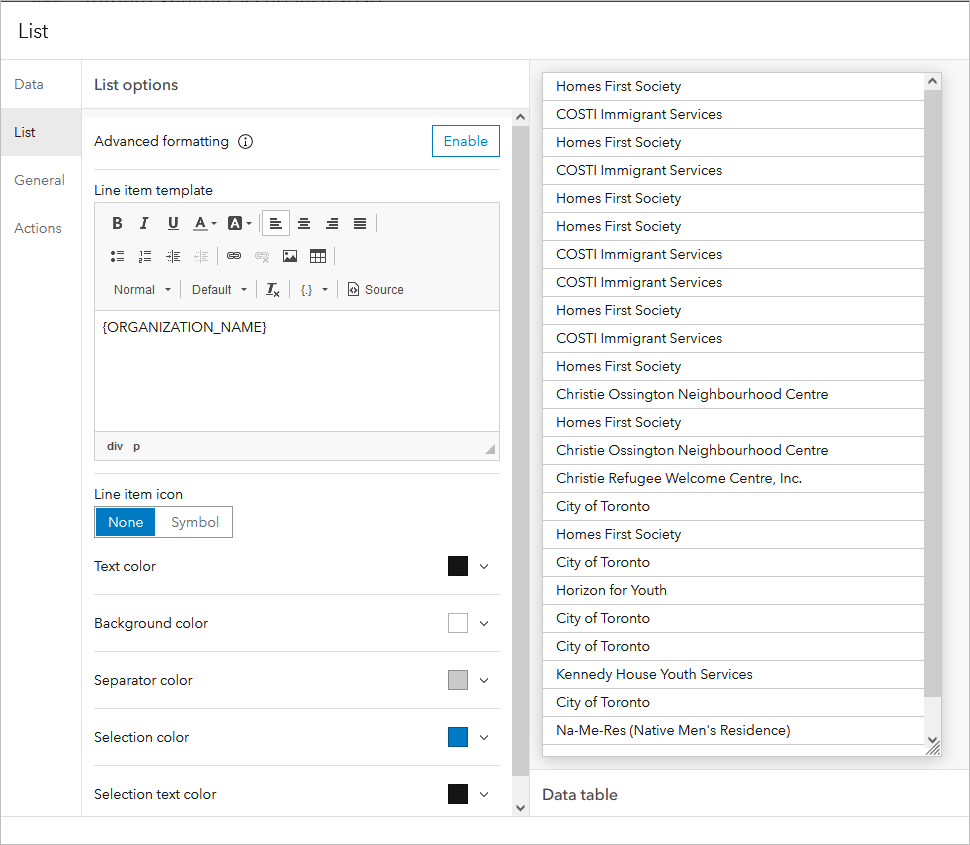Image resolution: width=970 pixels, height=845 pixels.
Task: Click the preview list scroll up arrow
Action: 932,81
